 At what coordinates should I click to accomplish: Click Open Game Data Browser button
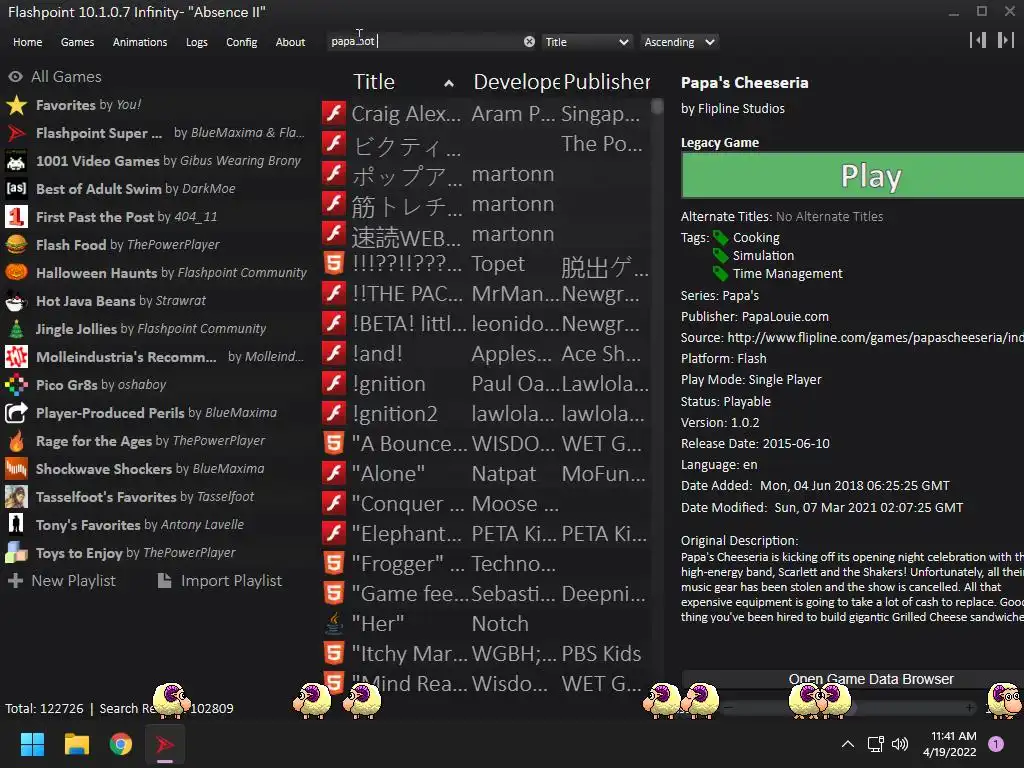tap(852, 679)
